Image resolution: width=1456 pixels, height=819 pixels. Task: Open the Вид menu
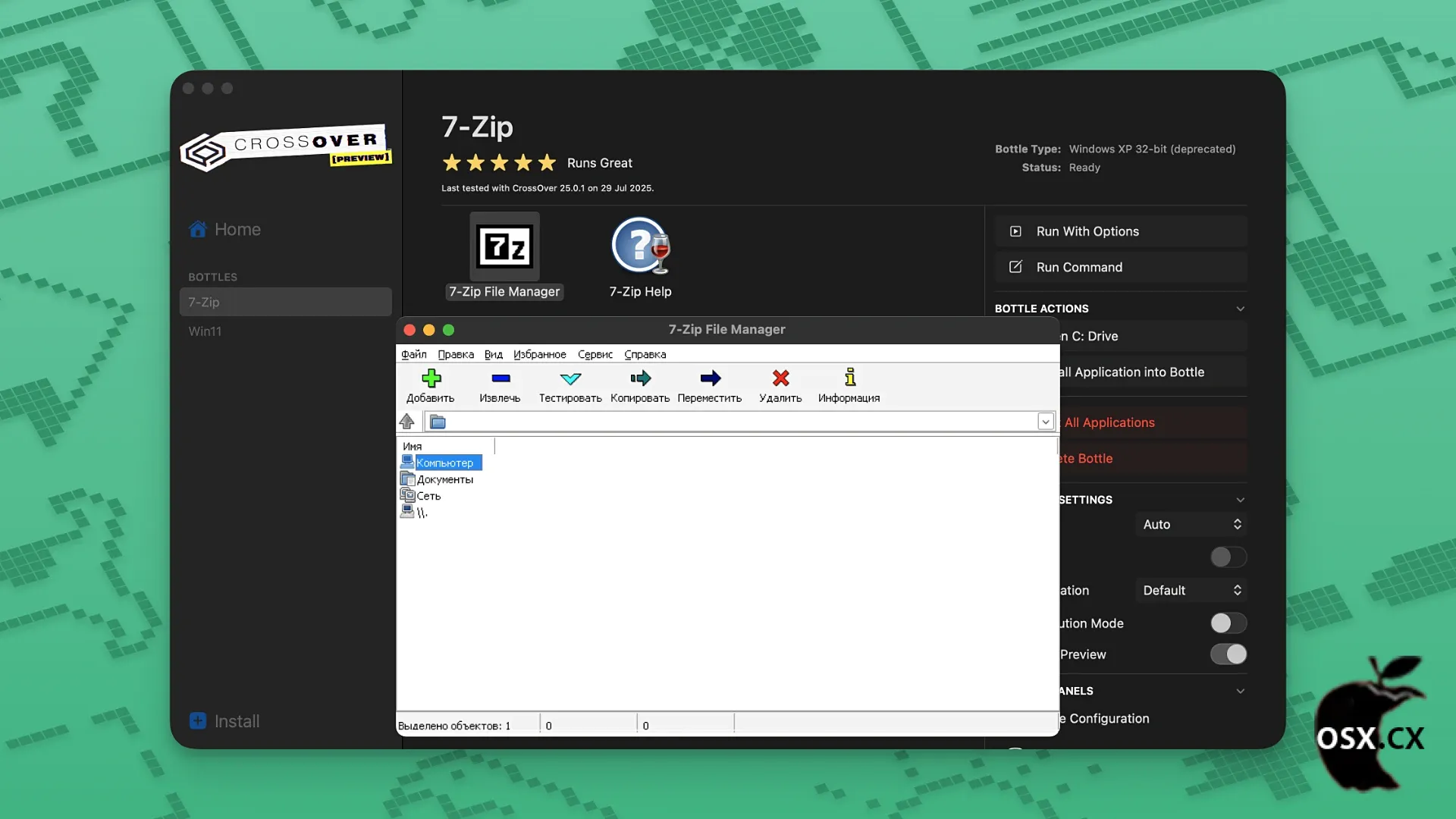point(494,354)
